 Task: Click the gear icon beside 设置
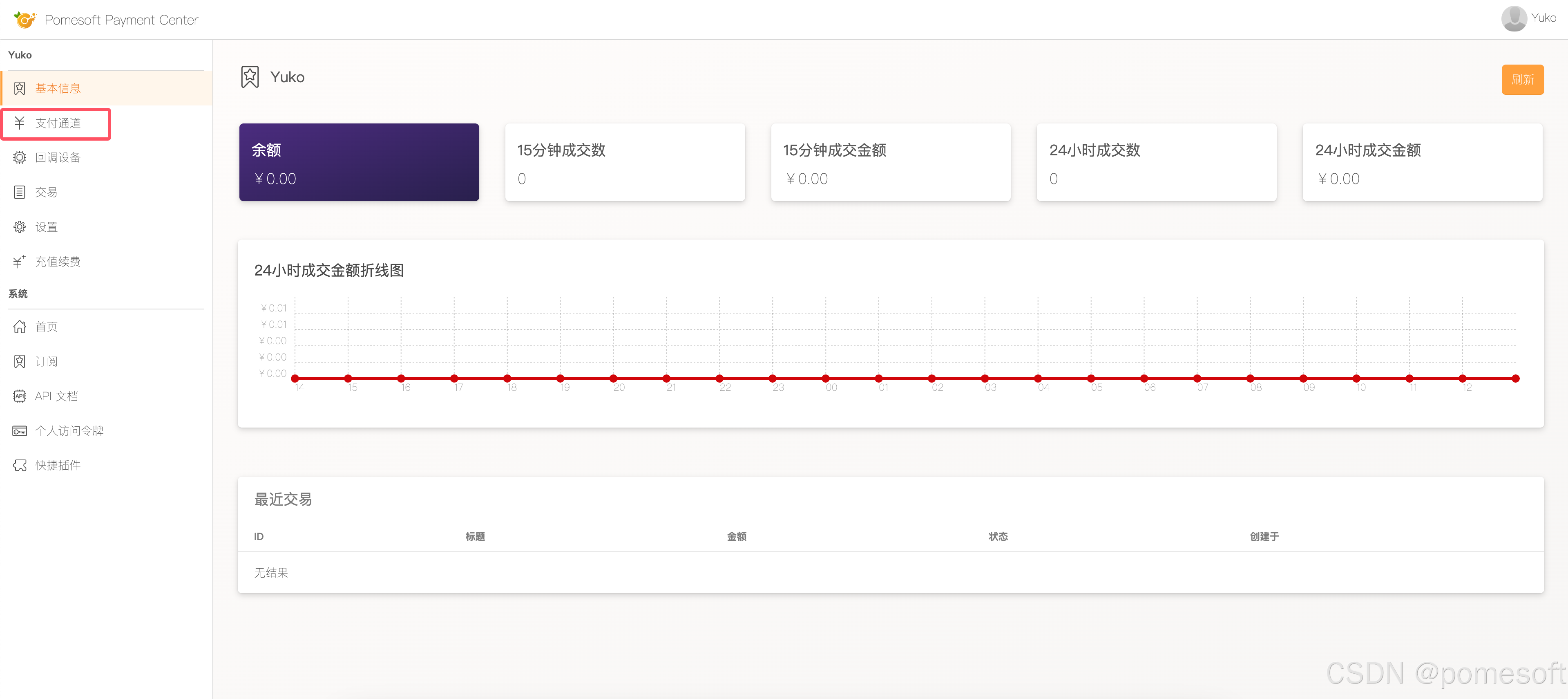coord(20,227)
